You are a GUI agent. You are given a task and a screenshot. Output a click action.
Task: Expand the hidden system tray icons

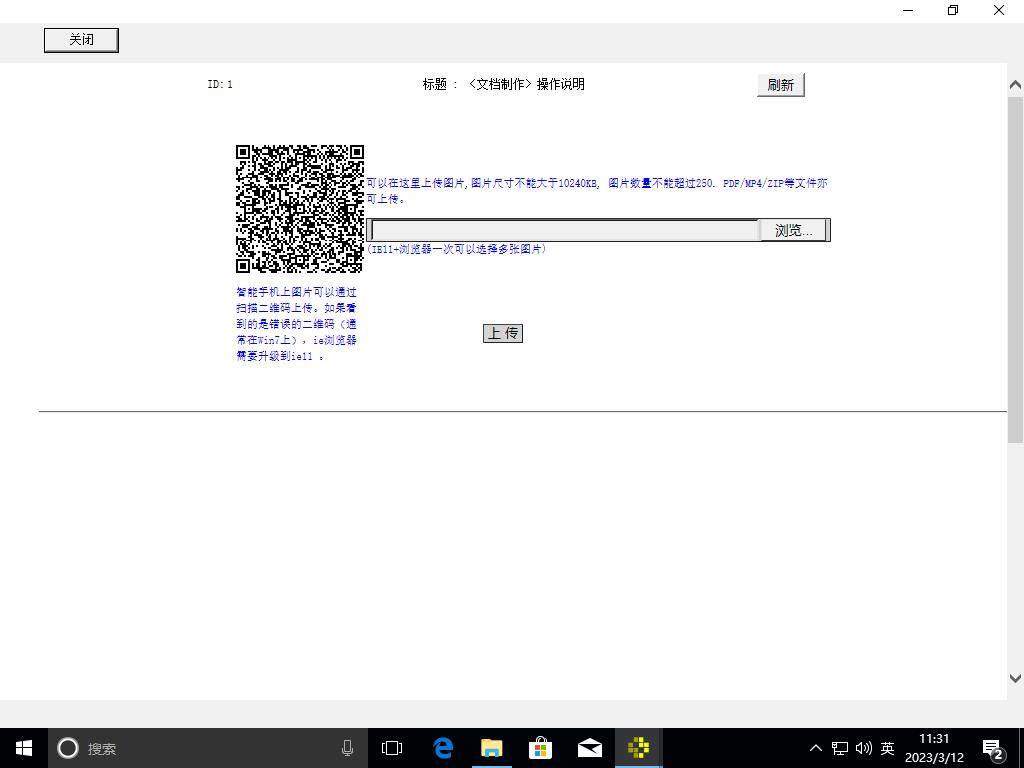tap(815, 748)
